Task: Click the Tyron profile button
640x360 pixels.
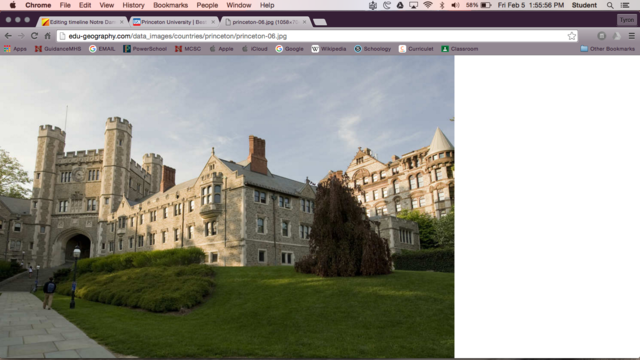Action: tap(627, 20)
